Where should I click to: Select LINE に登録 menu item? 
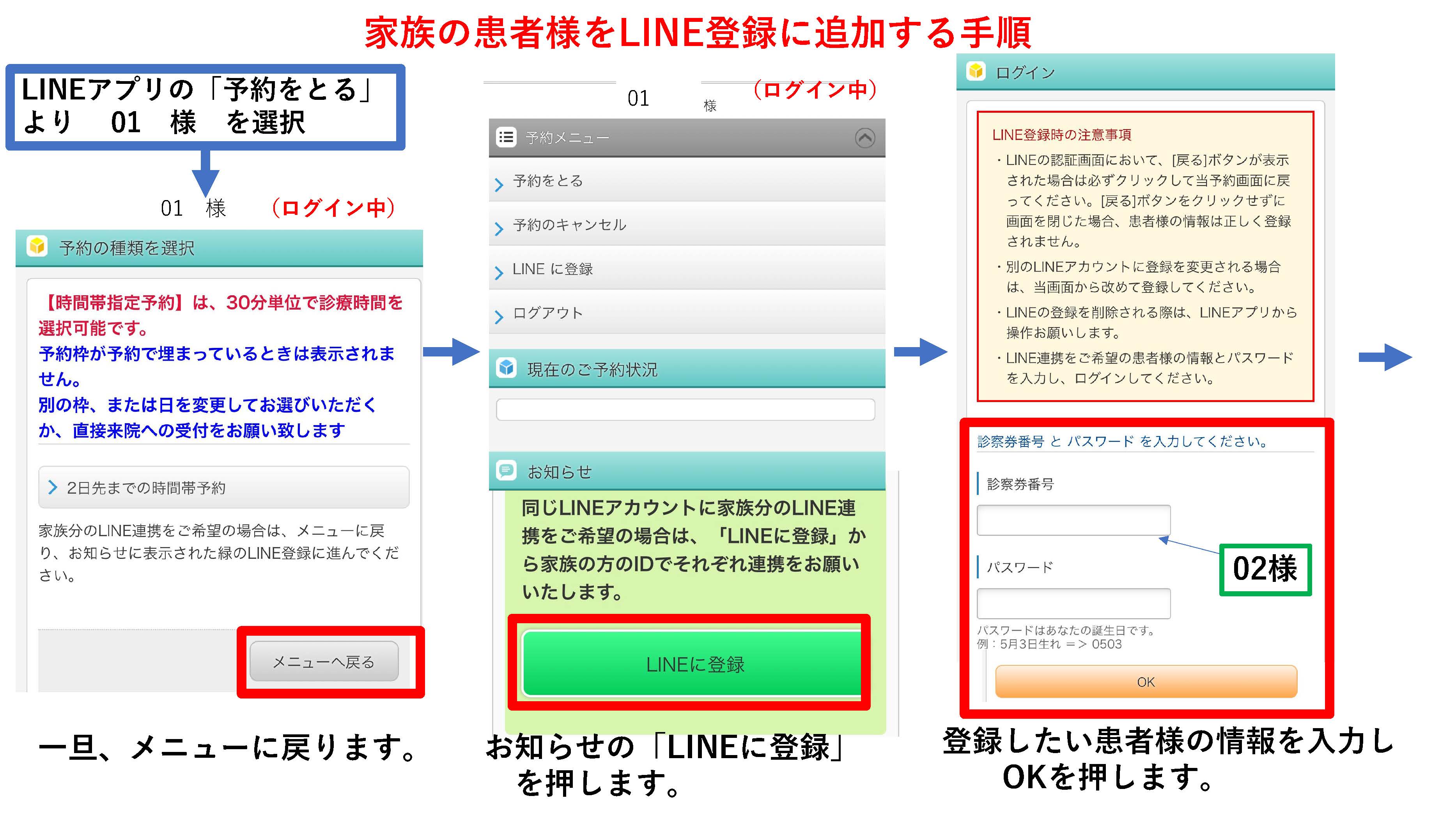click(687, 269)
